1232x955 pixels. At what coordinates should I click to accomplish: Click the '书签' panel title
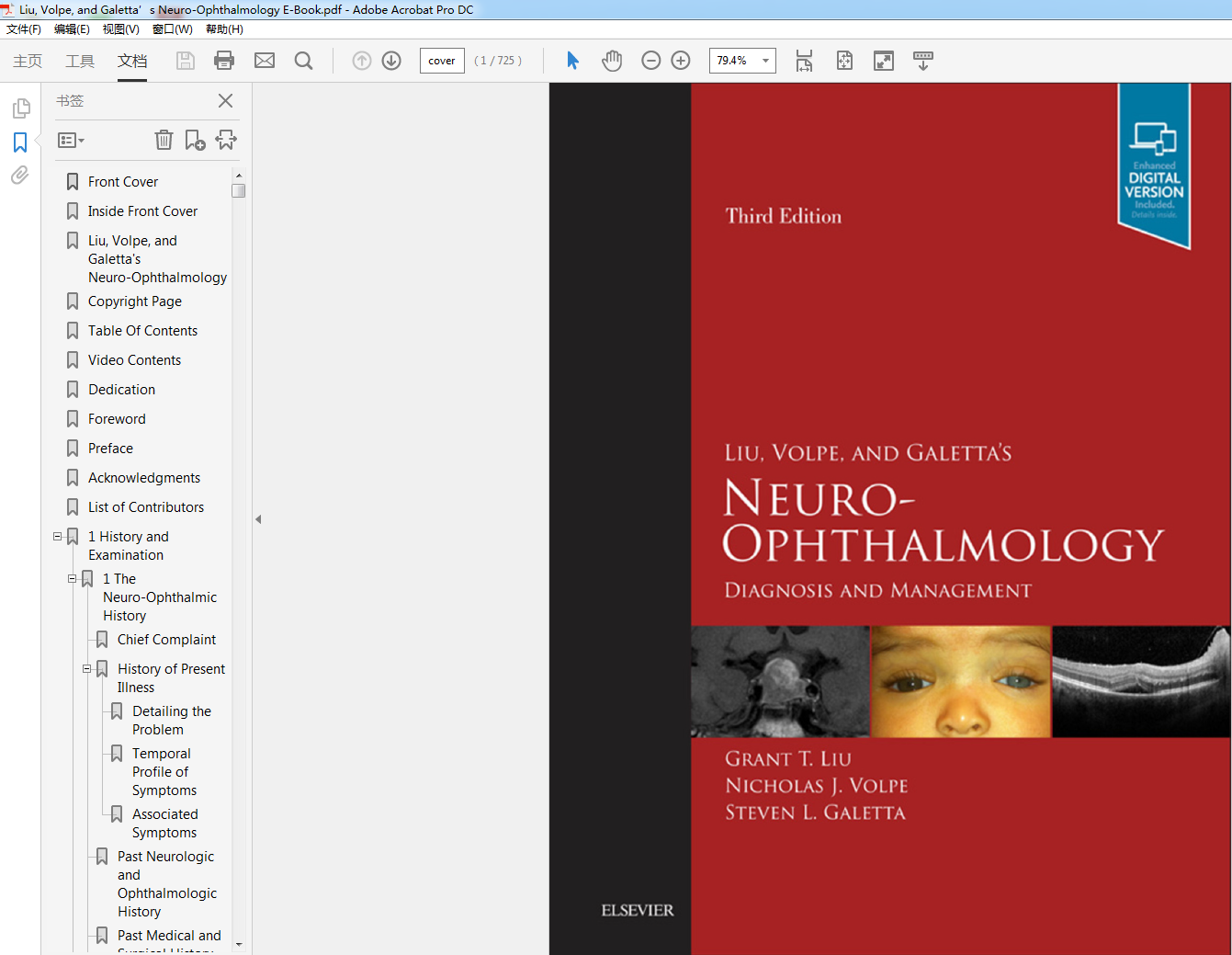[x=70, y=101]
